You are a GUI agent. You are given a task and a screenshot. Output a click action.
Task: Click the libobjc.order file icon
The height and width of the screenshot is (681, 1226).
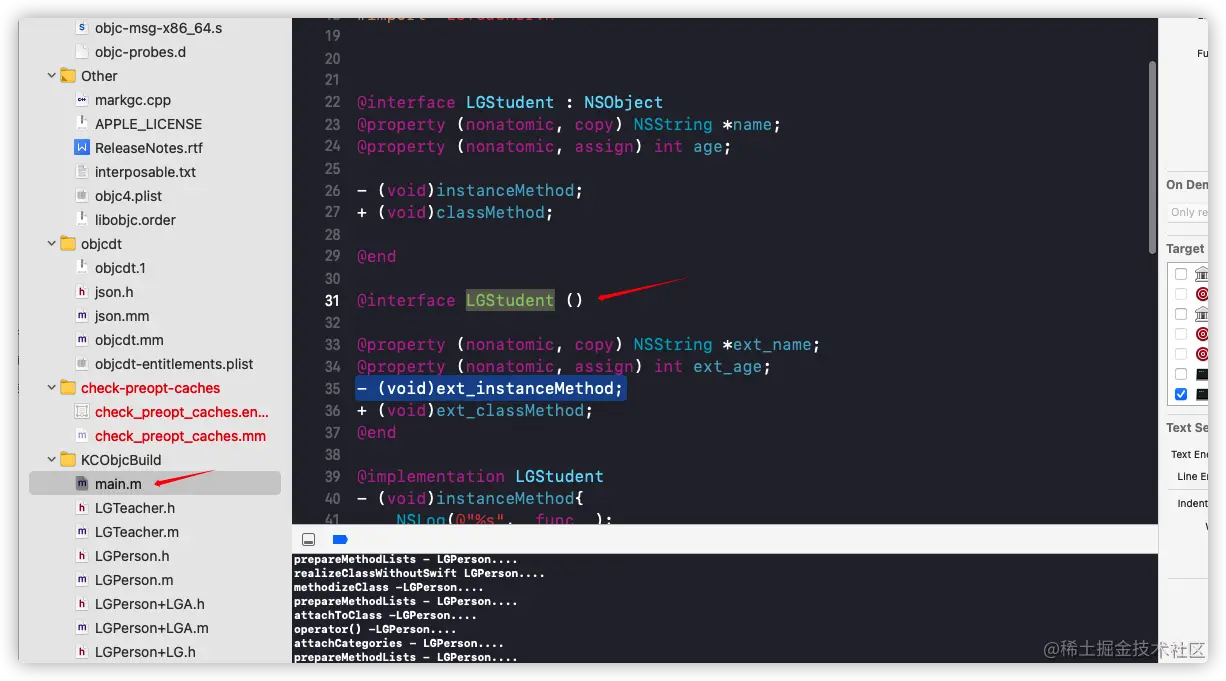[82, 220]
